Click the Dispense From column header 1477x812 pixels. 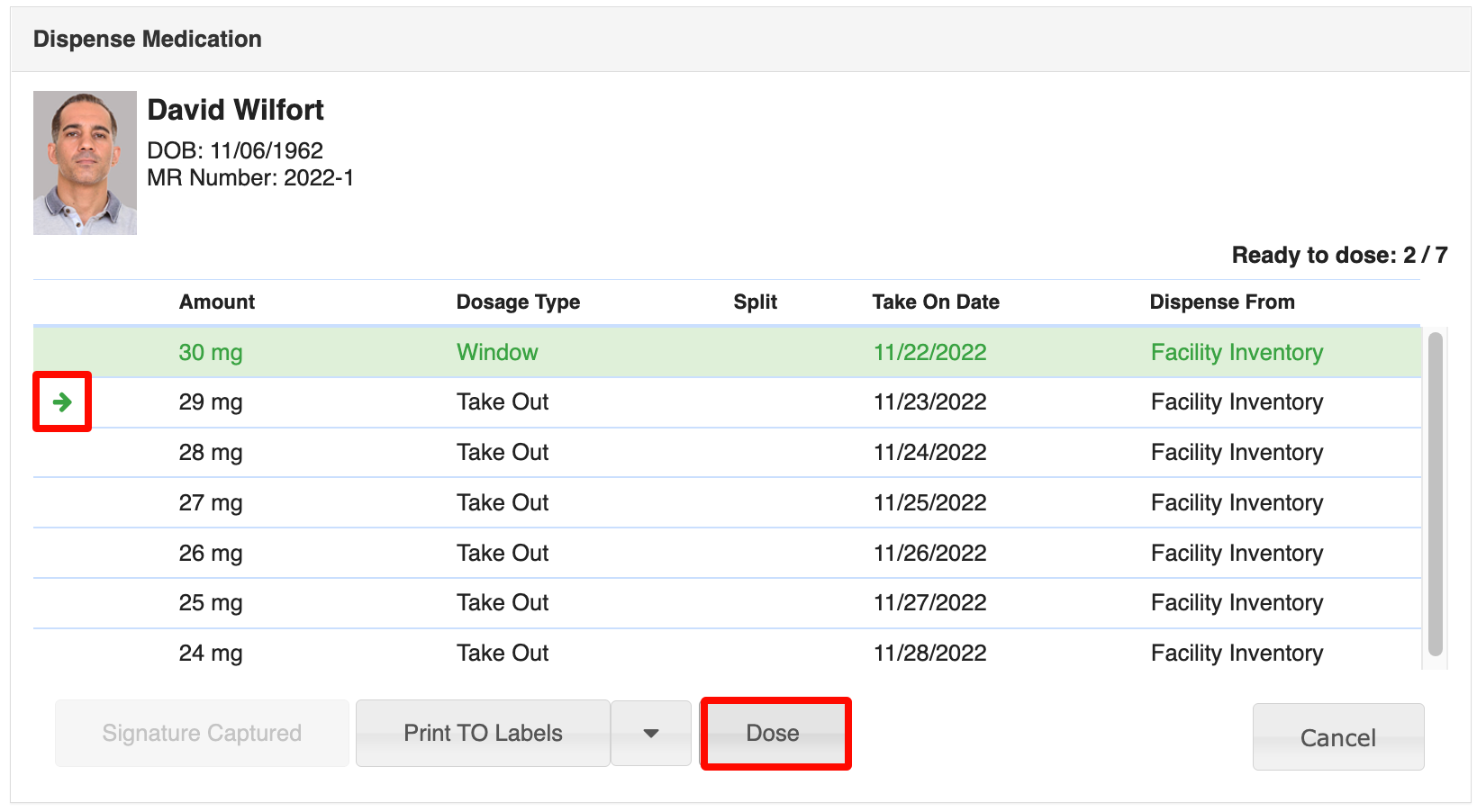pyautogui.click(x=1221, y=302)
